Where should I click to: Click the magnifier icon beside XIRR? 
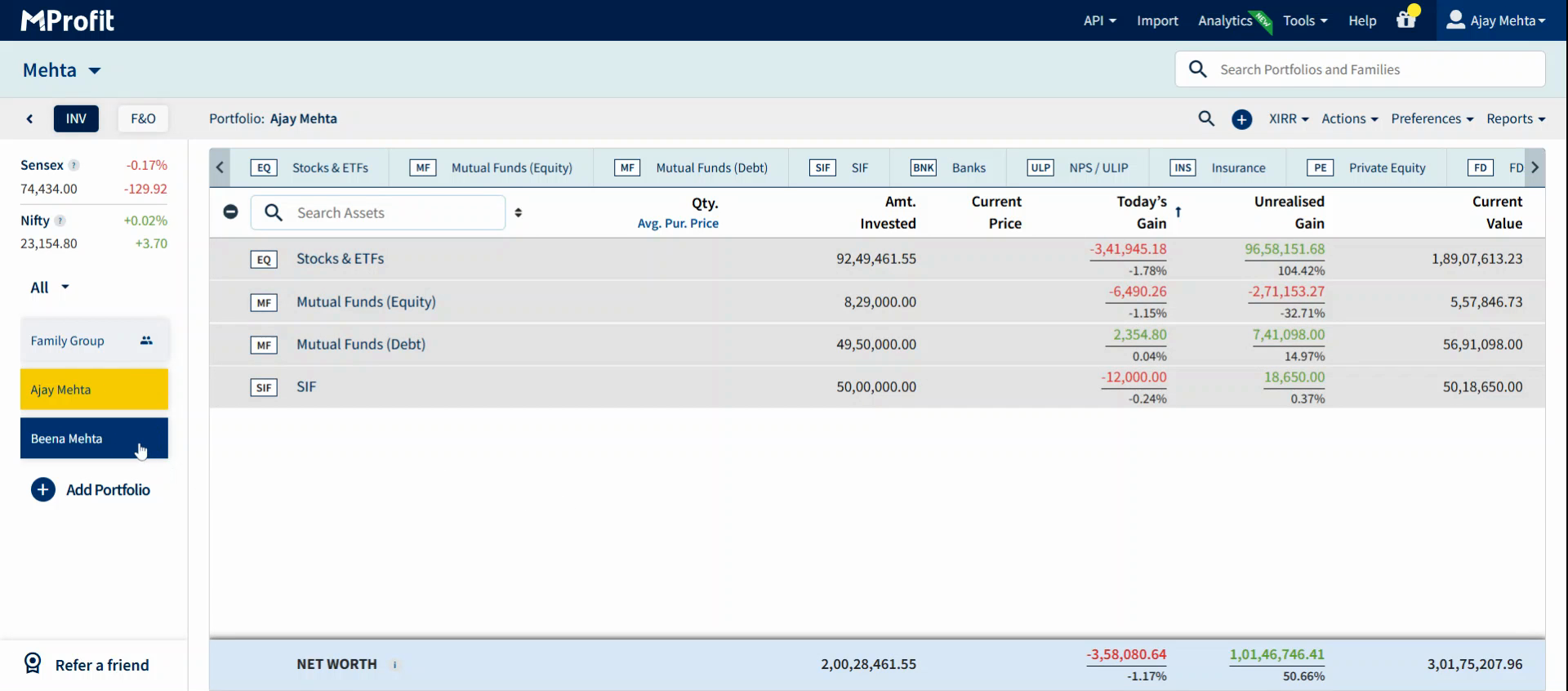(1205, 118)
